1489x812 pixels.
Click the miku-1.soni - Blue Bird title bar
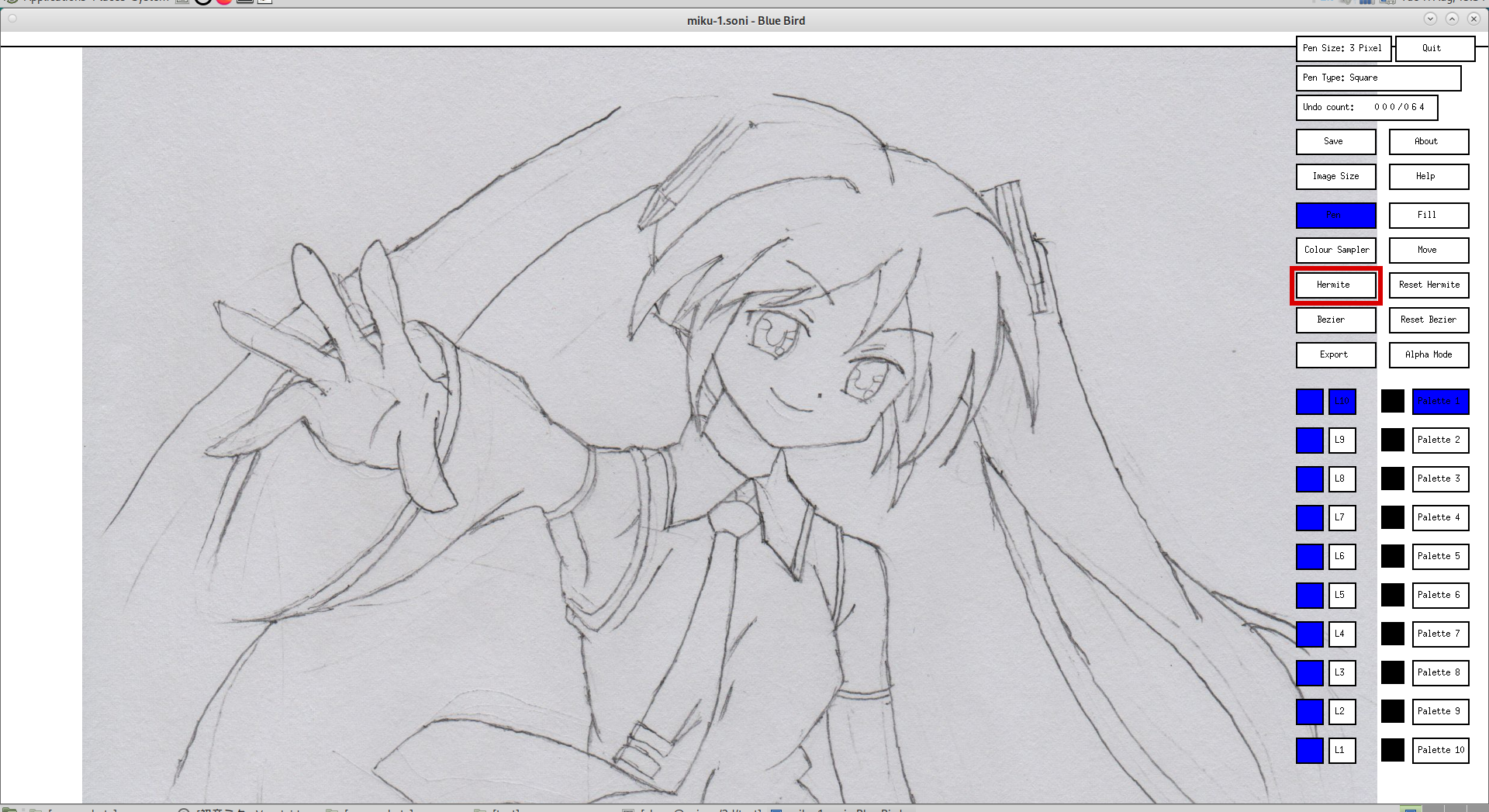point(744,20)
